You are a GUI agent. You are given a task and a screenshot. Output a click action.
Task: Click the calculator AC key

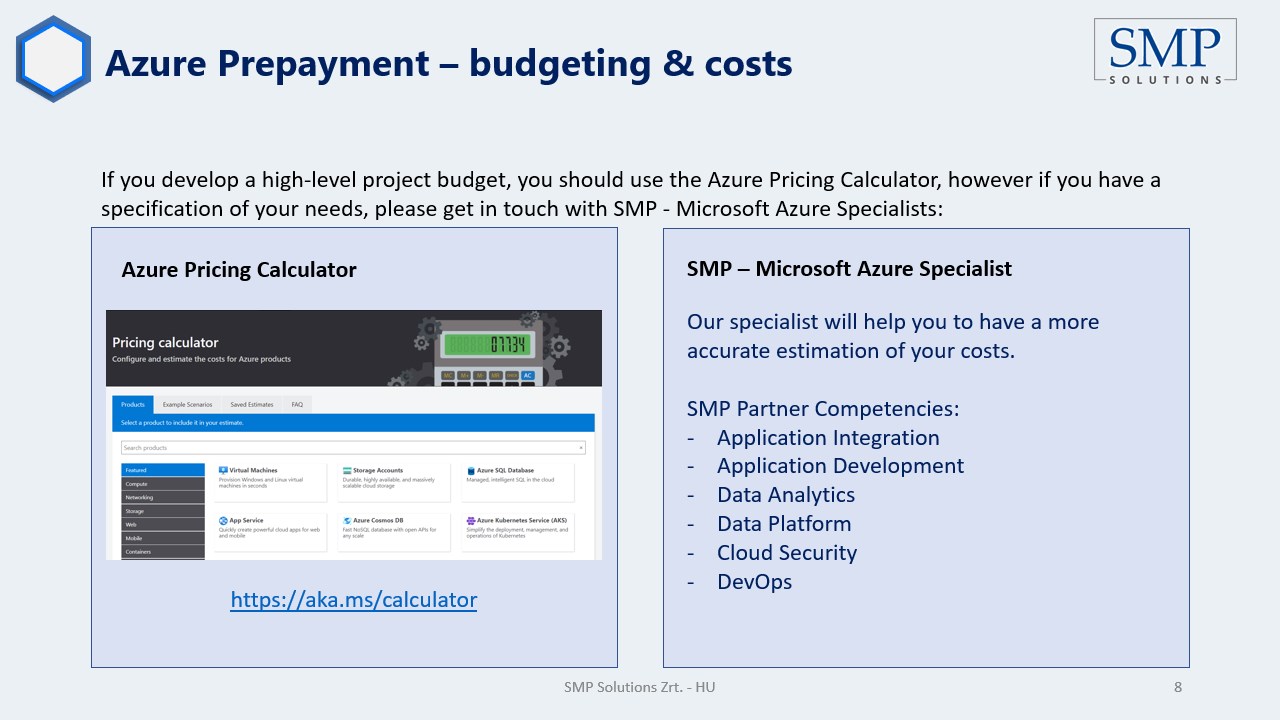[x=528, y=375]
